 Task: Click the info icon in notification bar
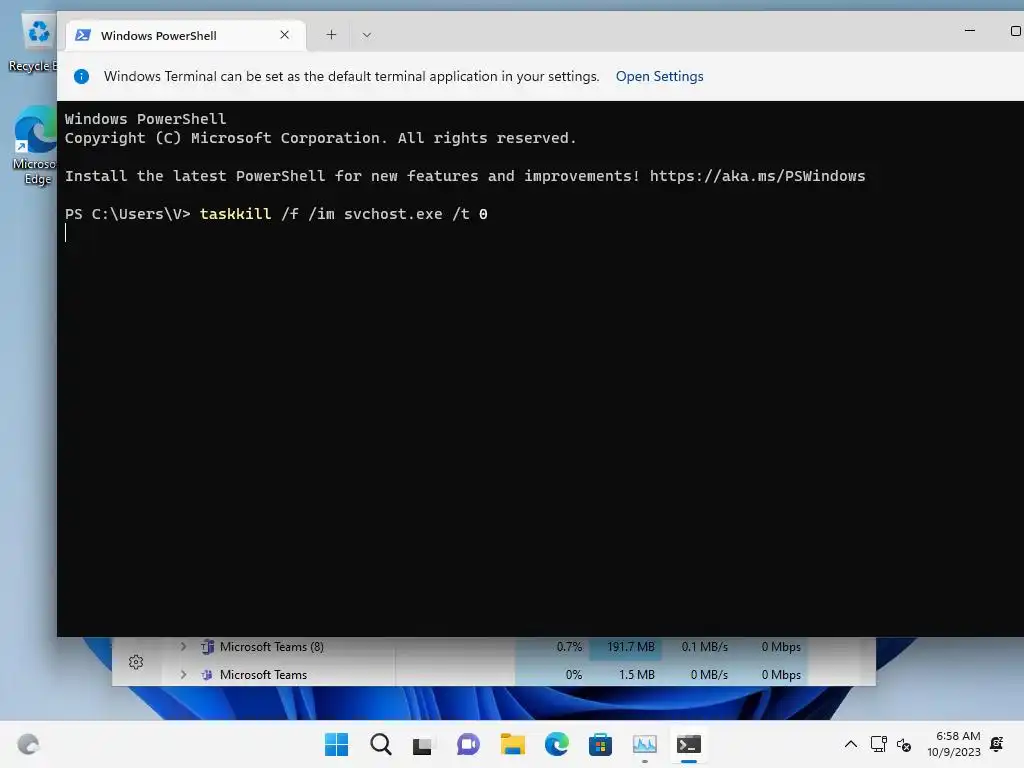click(82, 76)
